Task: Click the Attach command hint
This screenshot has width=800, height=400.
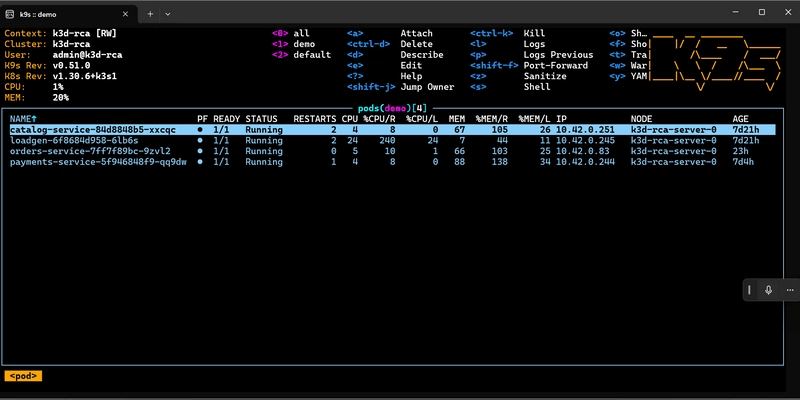Action: pyautogui.click(x=416, y=33)
